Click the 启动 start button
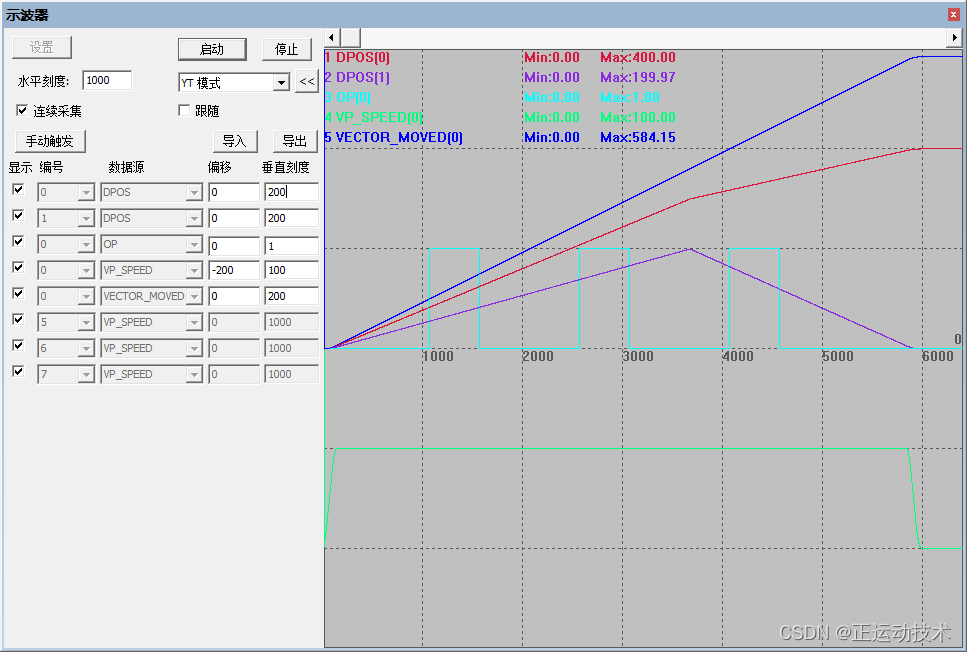The image size is (967, 652). pos(212,49)
